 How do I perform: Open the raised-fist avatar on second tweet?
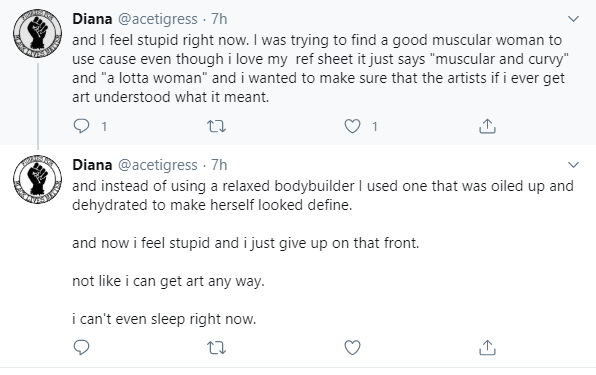click(x=37, y=179)
